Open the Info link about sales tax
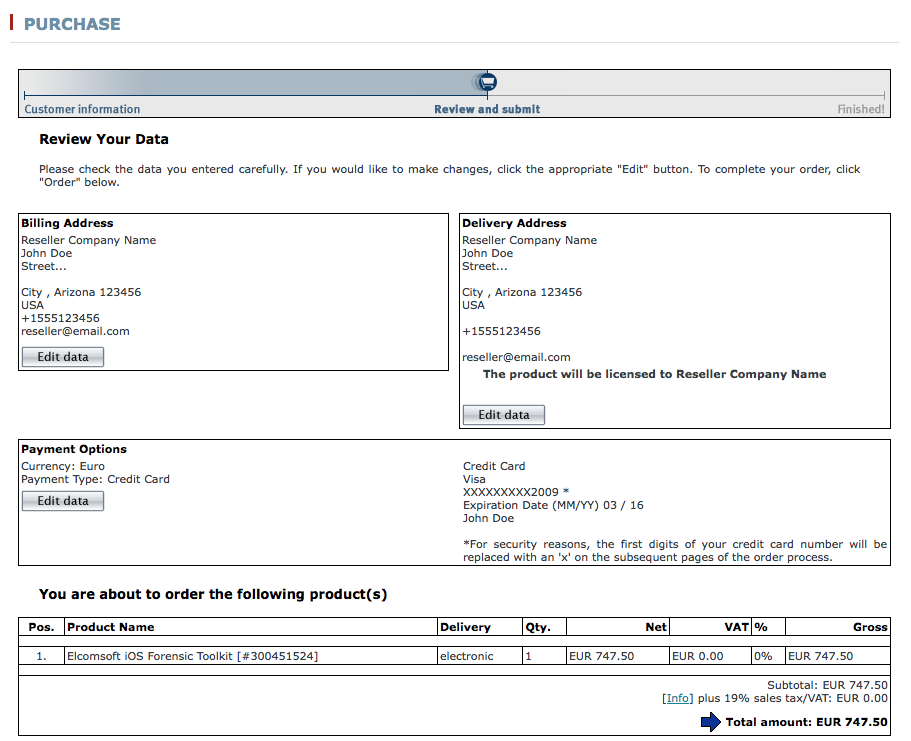The image size is (911, 741). (678, 699)
